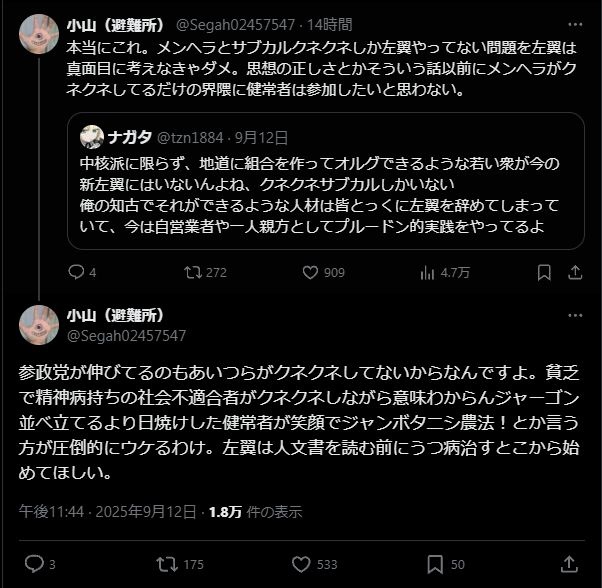Open view analytics showing 4.7万
This screenshot has width=602, height=588.
(428, 272)
